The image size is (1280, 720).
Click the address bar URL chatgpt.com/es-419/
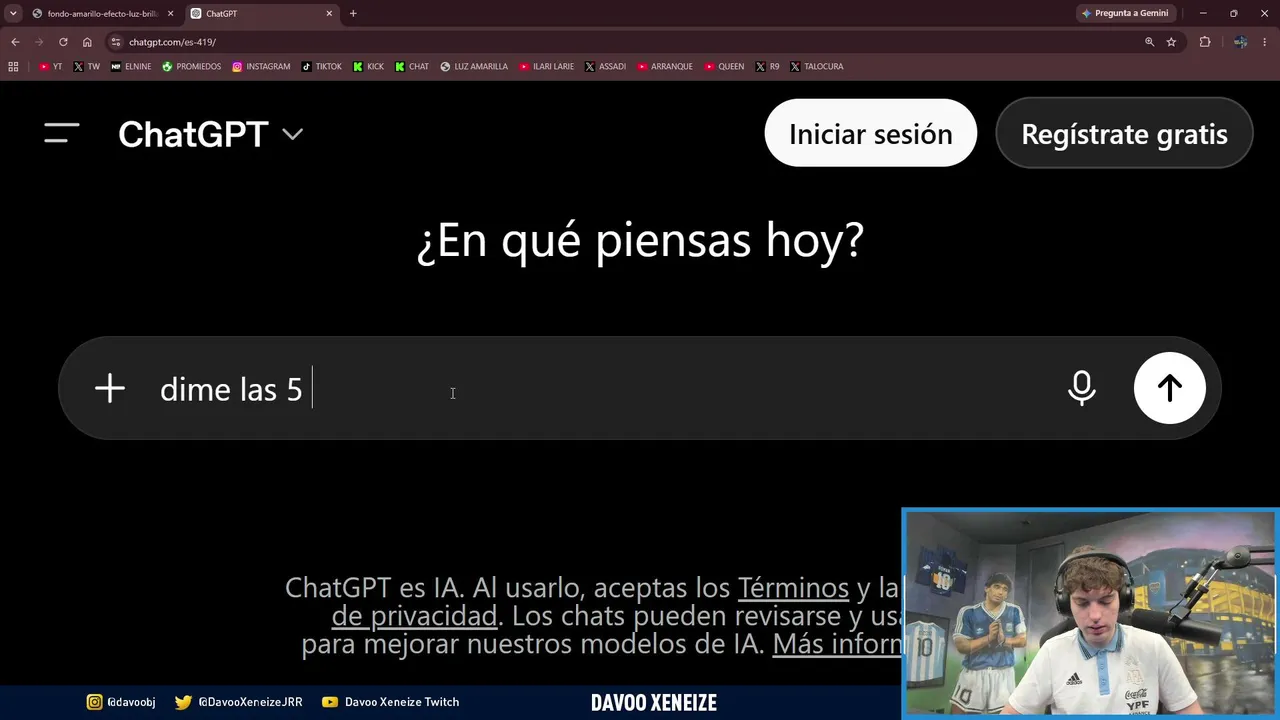click(172, 42)
